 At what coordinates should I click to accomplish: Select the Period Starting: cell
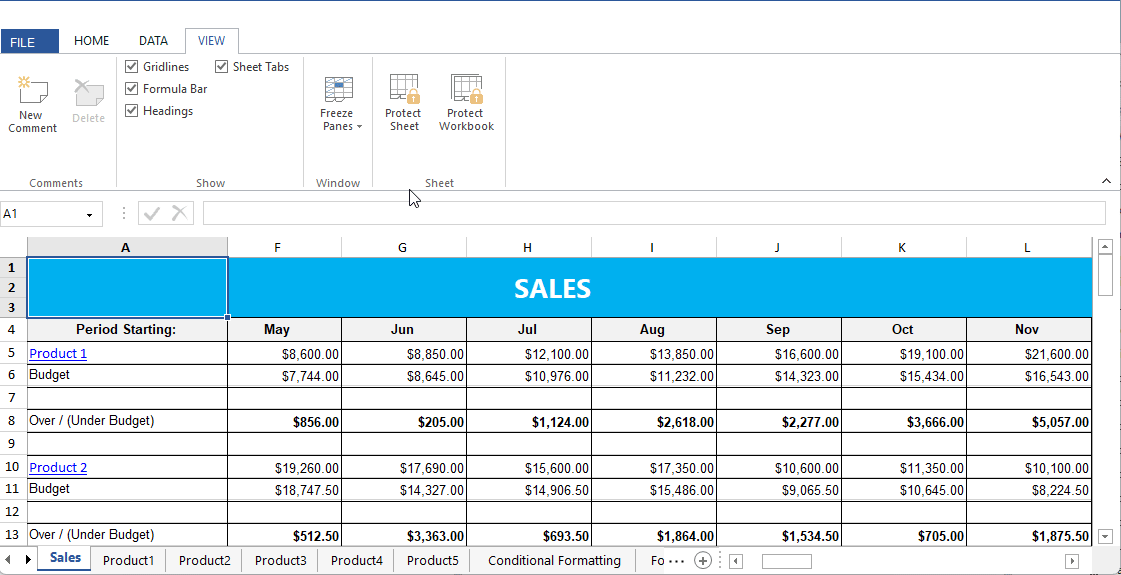click(x=127, y=330)
